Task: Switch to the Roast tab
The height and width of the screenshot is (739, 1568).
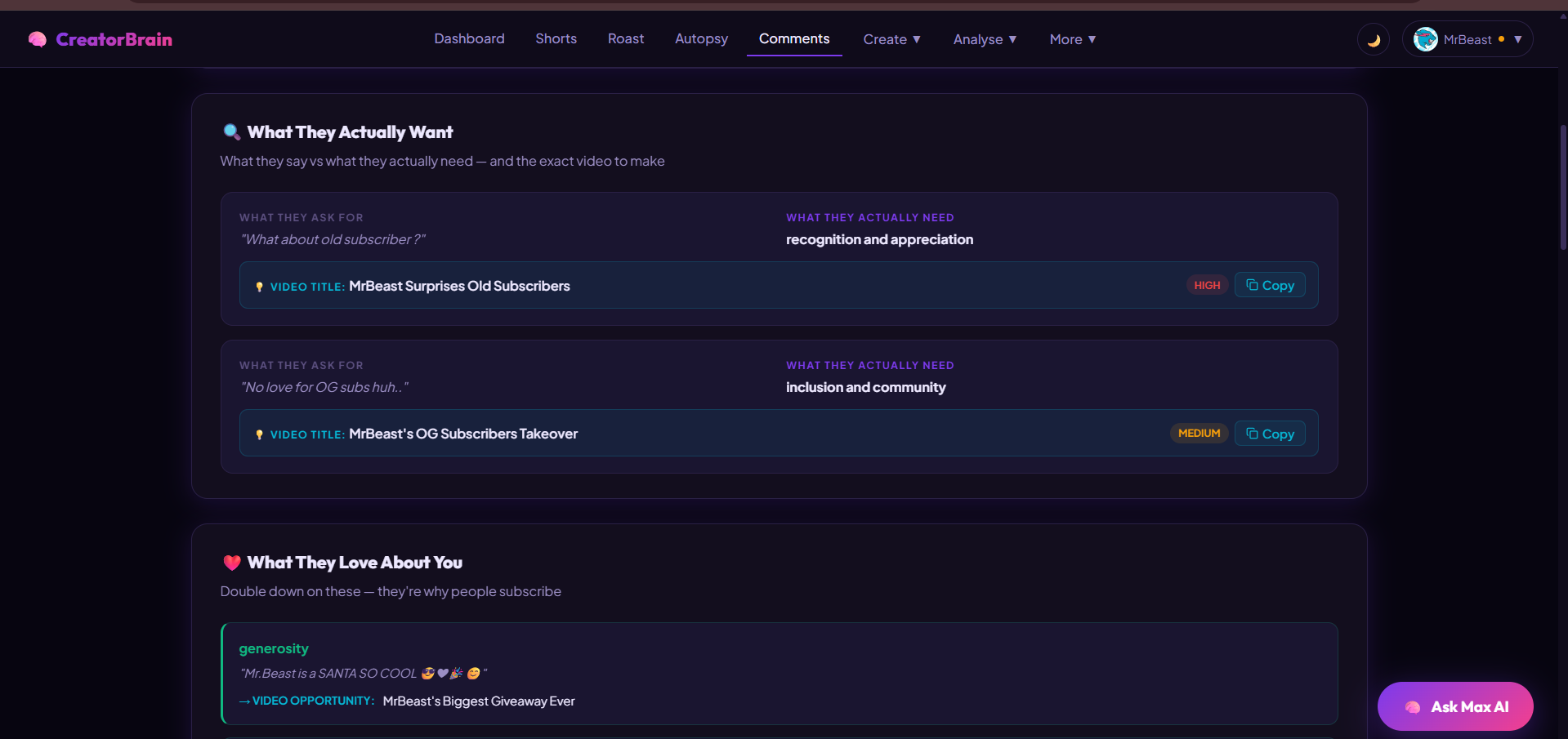Action: (x=626, y=38)
